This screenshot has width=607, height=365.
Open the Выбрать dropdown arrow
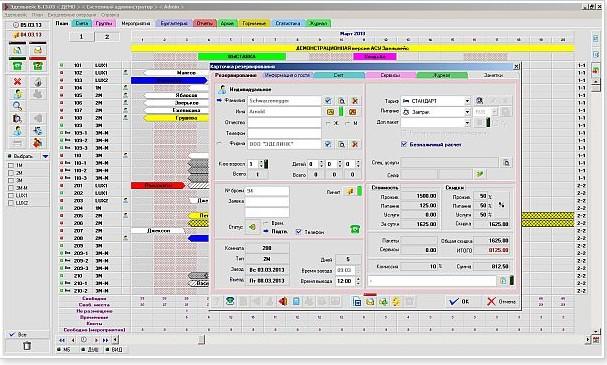45,156
